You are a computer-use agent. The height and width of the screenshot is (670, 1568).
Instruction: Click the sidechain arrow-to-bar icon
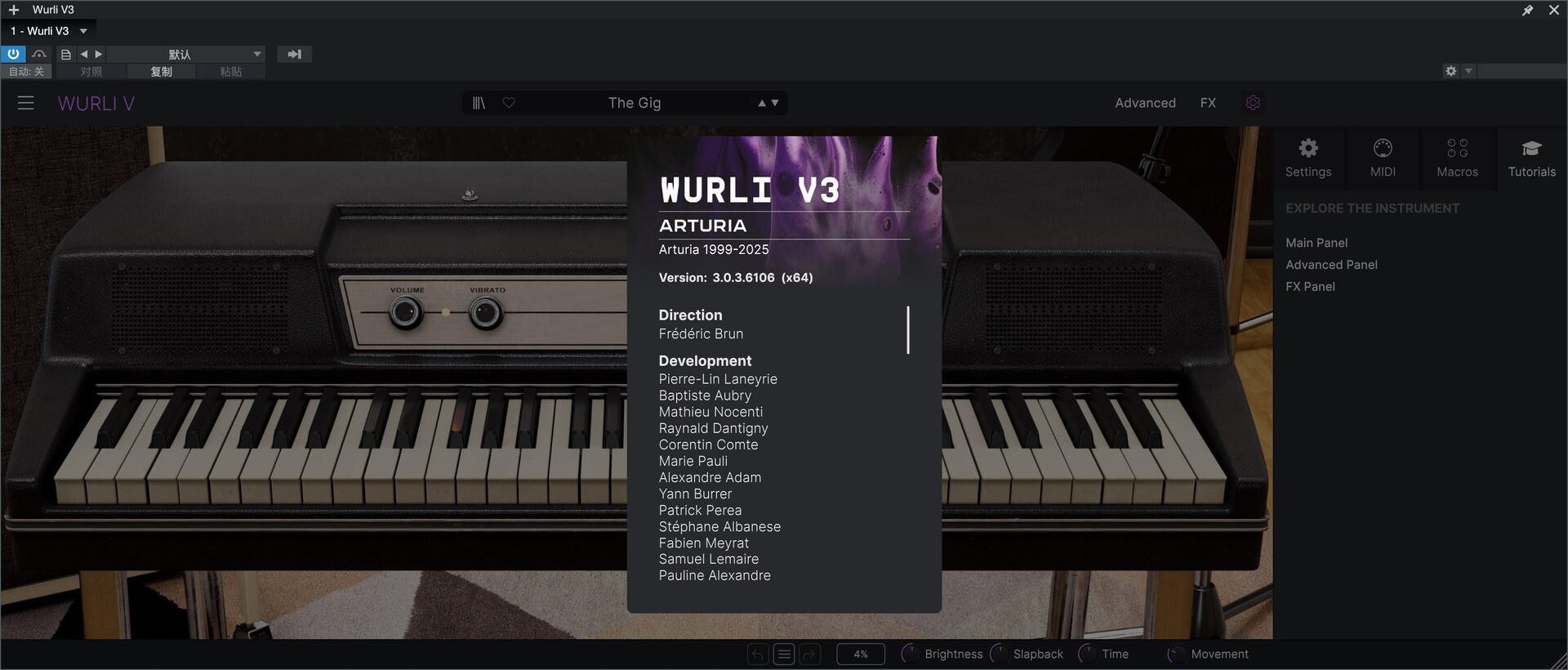tap(294, 54)
